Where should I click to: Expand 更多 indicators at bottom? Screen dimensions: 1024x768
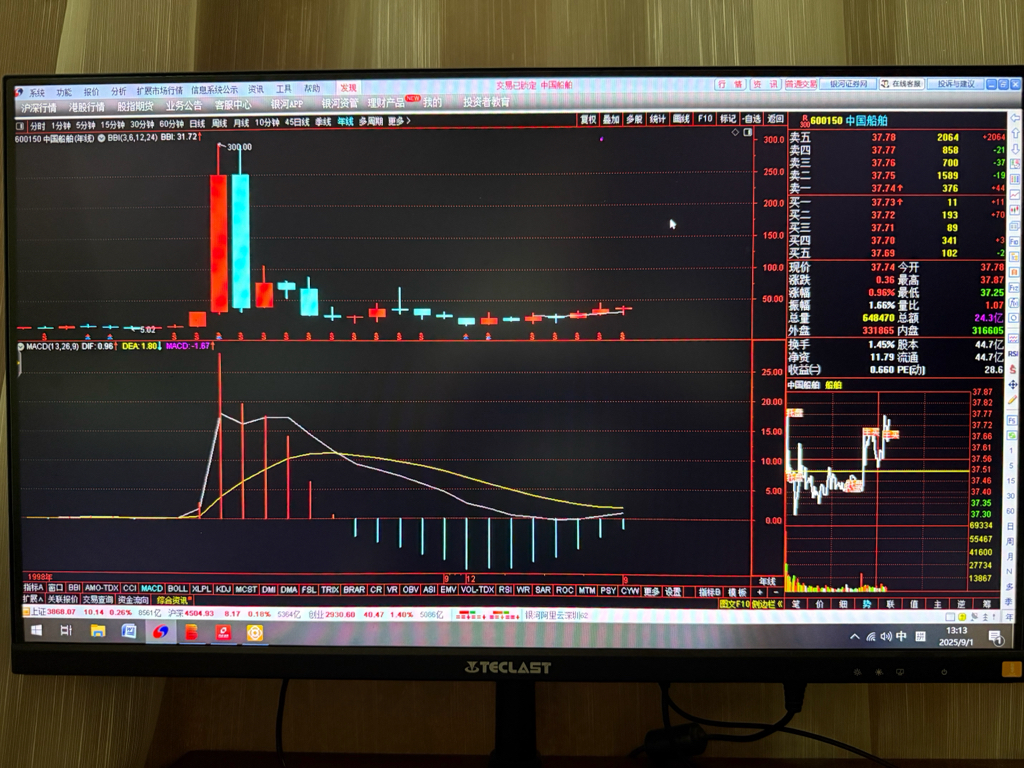[651, 592]
